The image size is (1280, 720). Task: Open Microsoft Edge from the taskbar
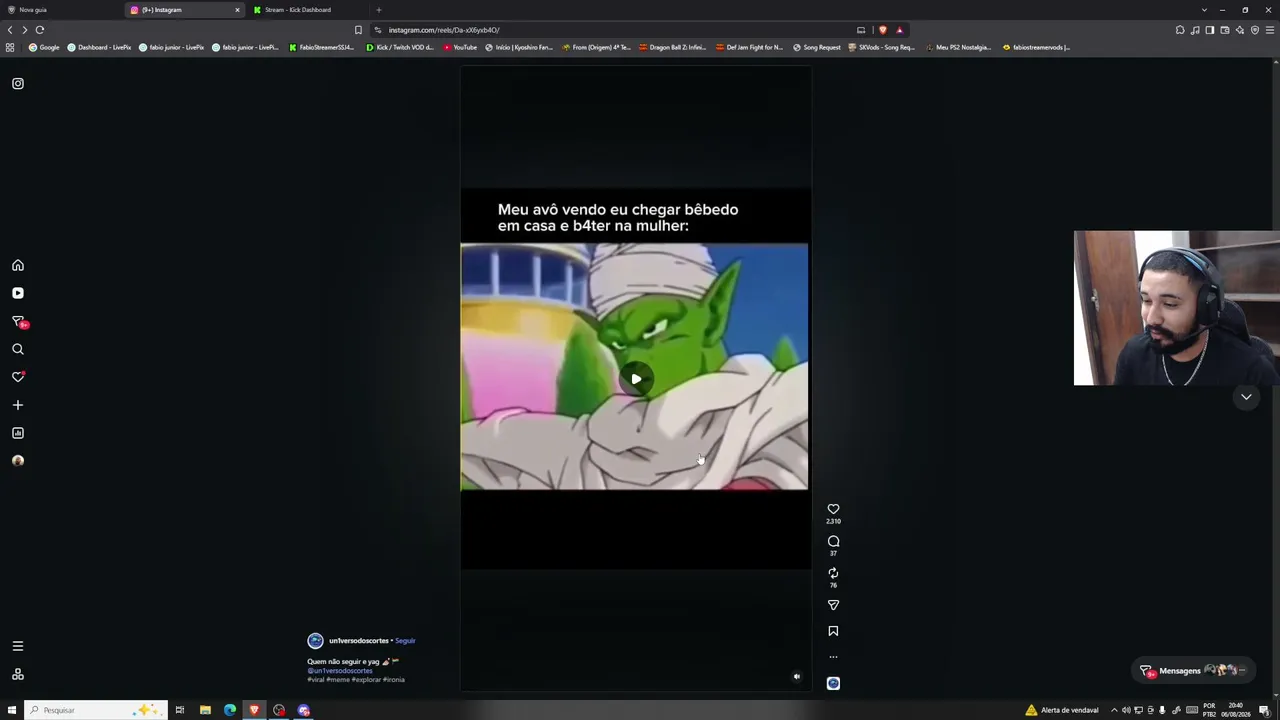[230, 710]
